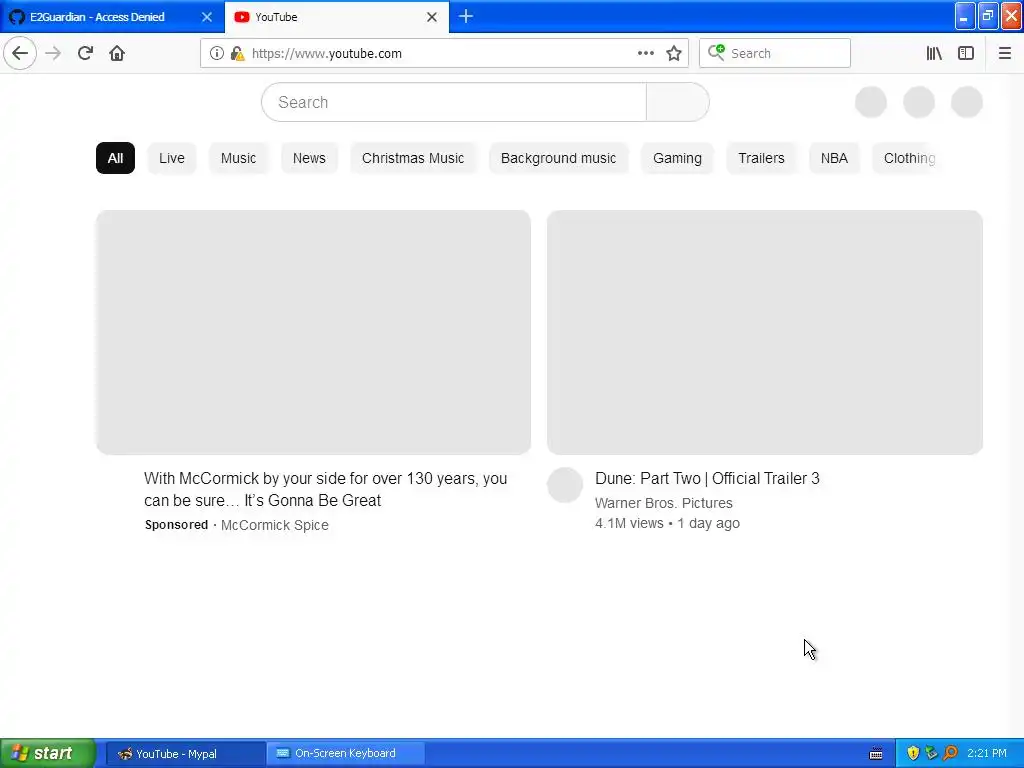Go to Warner Bros. Pictures channel
Image resolution: width=1024 pixels, height=768 pixels.
[x=664, y=503]
